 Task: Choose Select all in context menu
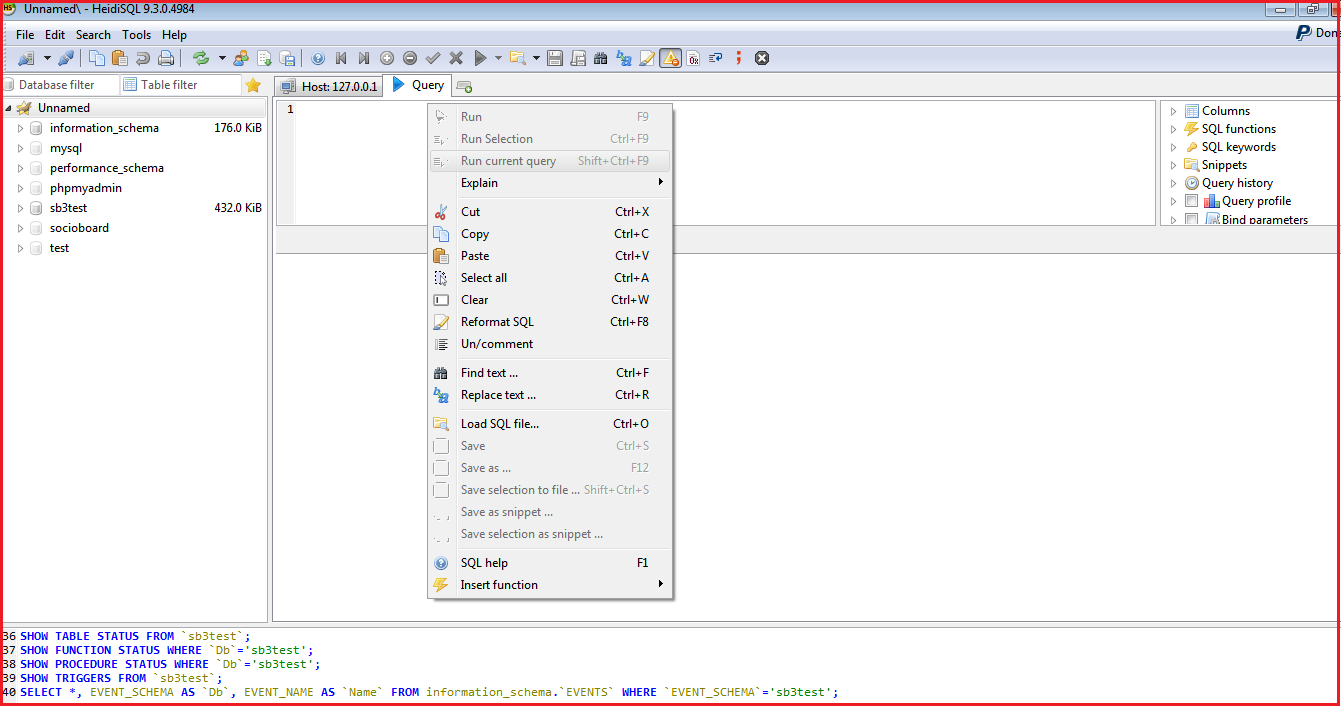pyautogui.click(x=550, y=278)
